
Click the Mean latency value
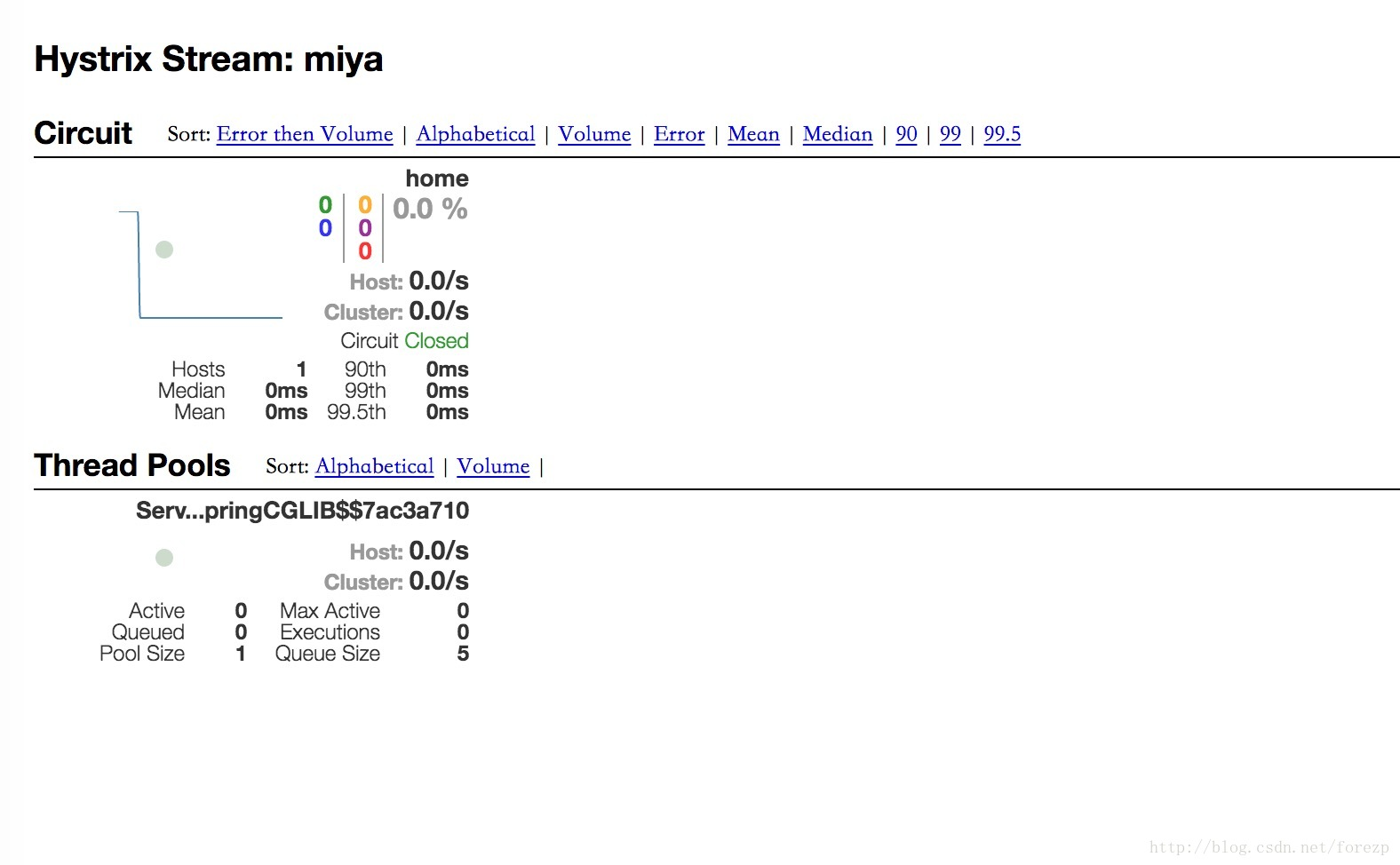coord(286,412)
